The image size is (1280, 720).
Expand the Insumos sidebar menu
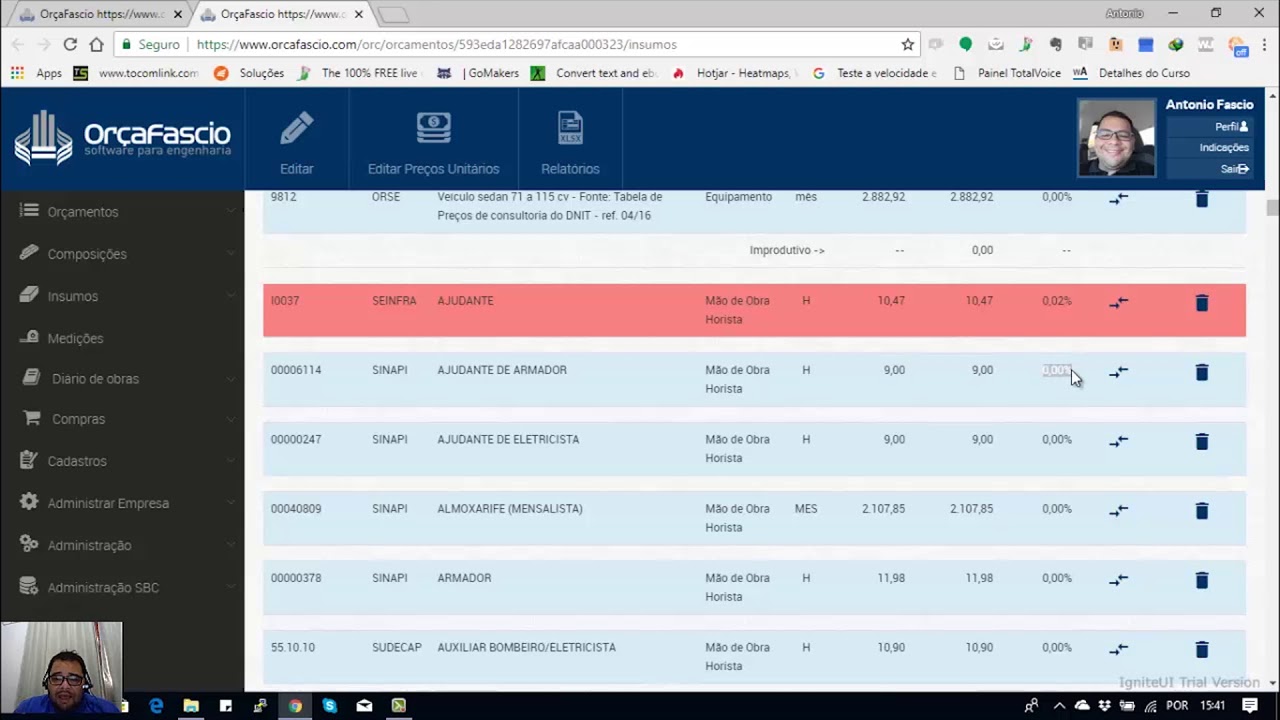(x=122, y=296)
